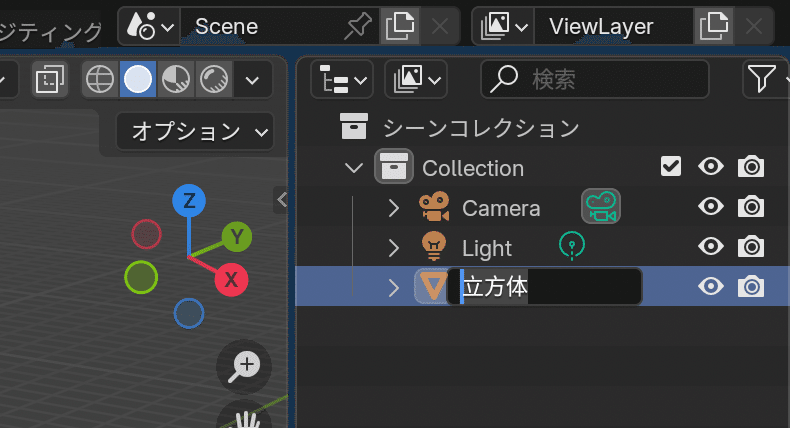The height and width of the screenshot is (428, 790).
Task: Select the Camera row label
Action: (501, 208)
